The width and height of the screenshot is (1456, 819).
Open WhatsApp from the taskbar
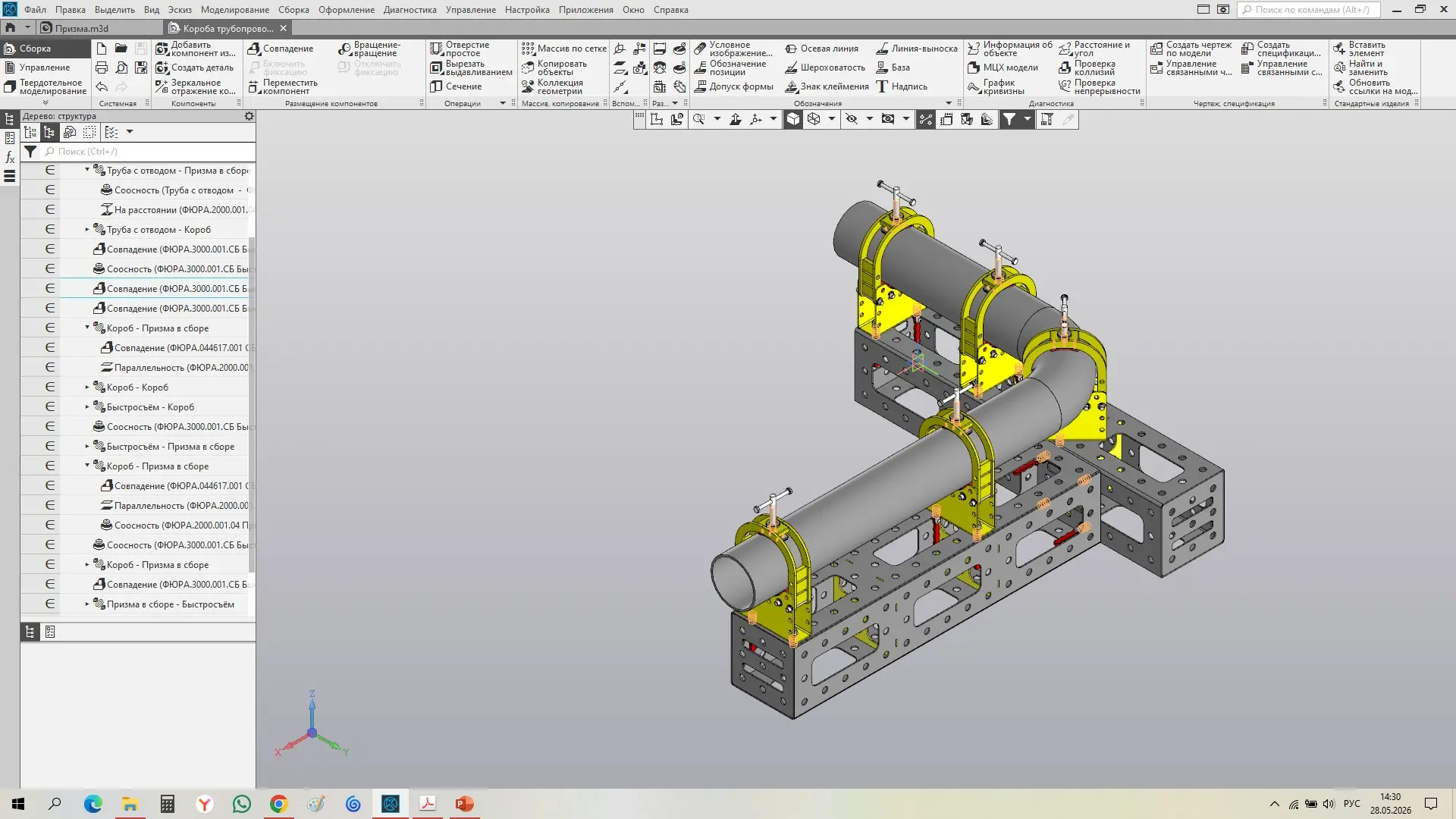[242, 804]
